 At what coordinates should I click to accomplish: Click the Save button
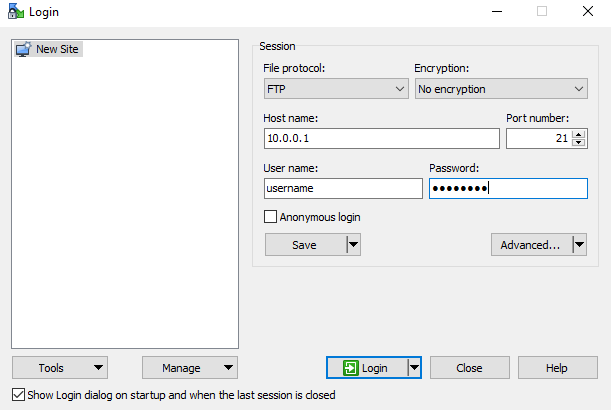[305, 245]
